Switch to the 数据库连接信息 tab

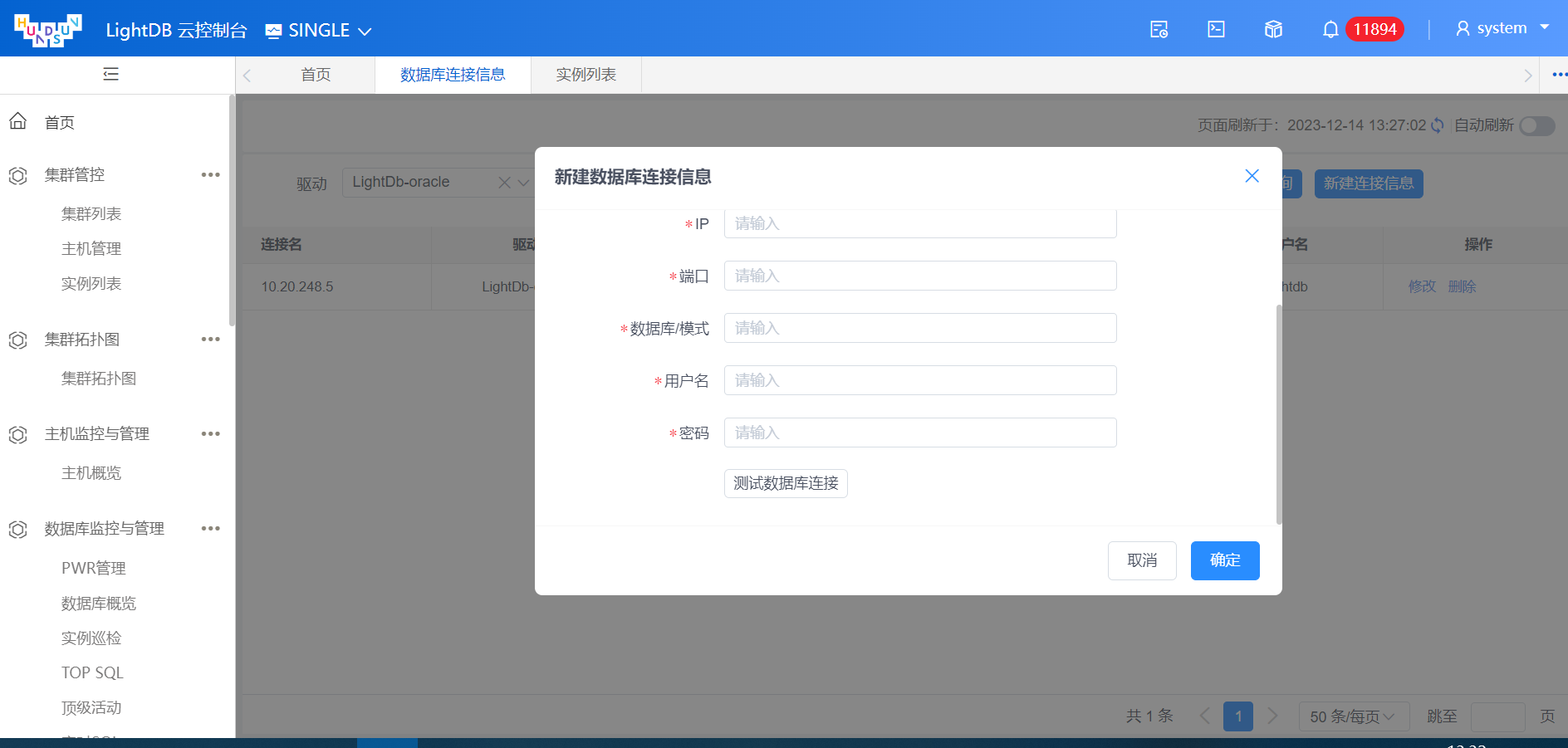pyautogui.click(x=453, y=75)
